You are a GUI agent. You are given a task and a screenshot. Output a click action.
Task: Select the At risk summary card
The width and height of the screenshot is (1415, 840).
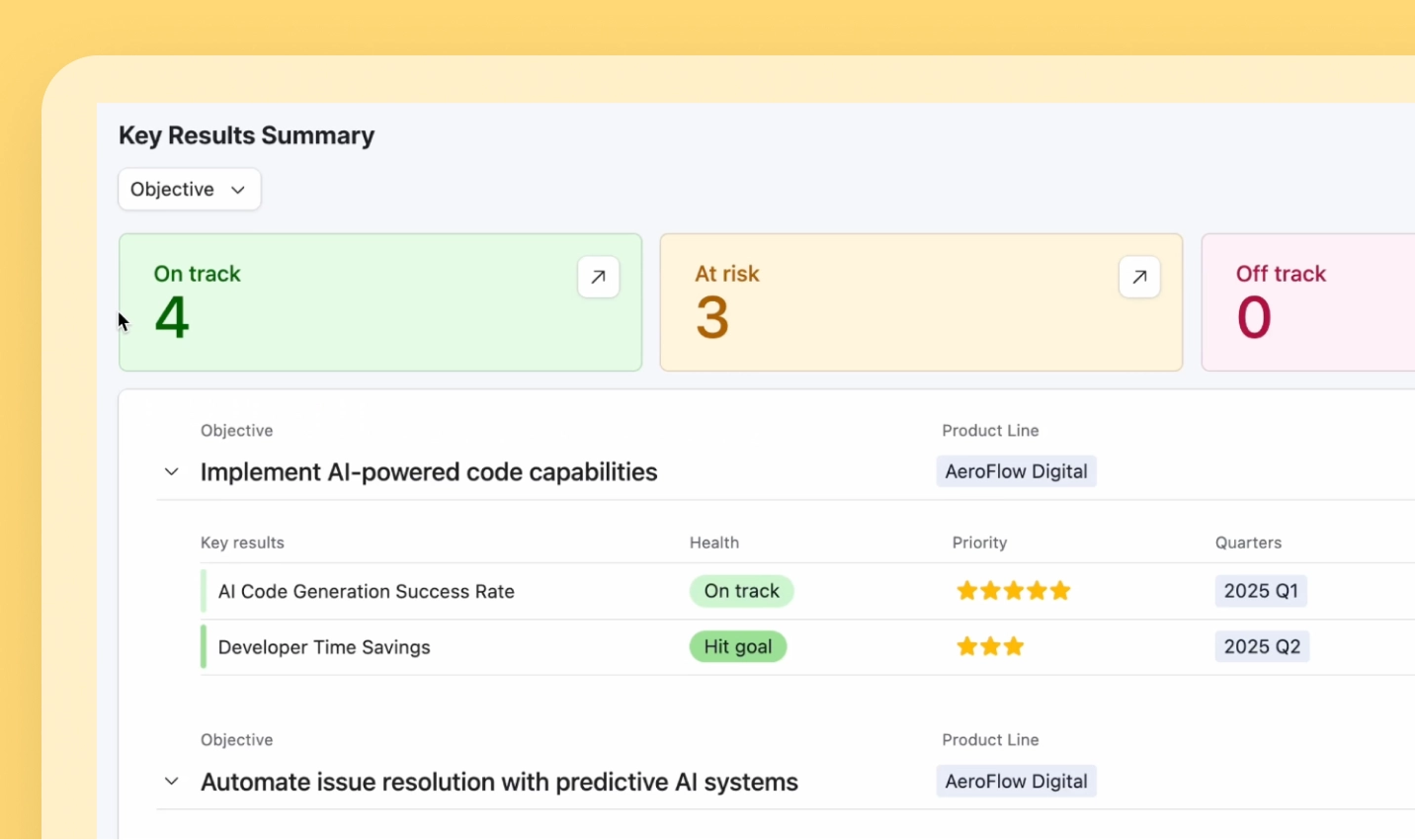click(x=921, y=302)
